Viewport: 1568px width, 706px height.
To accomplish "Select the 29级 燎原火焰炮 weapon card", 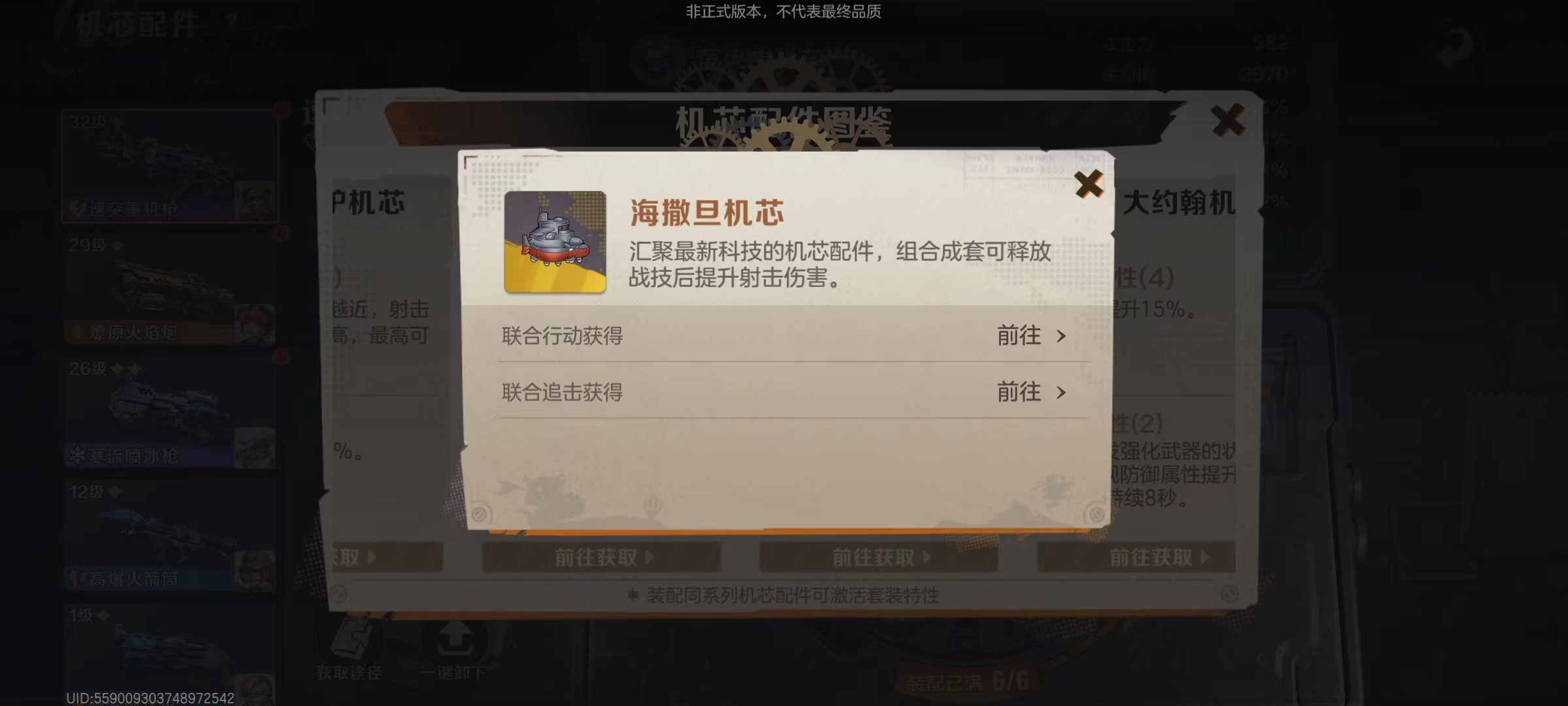I will (170, 289).
